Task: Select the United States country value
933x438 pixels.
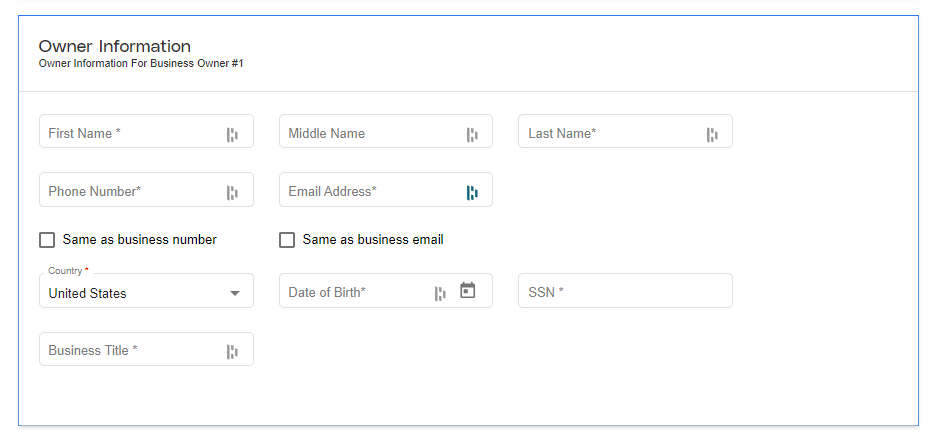Action: 87,293
